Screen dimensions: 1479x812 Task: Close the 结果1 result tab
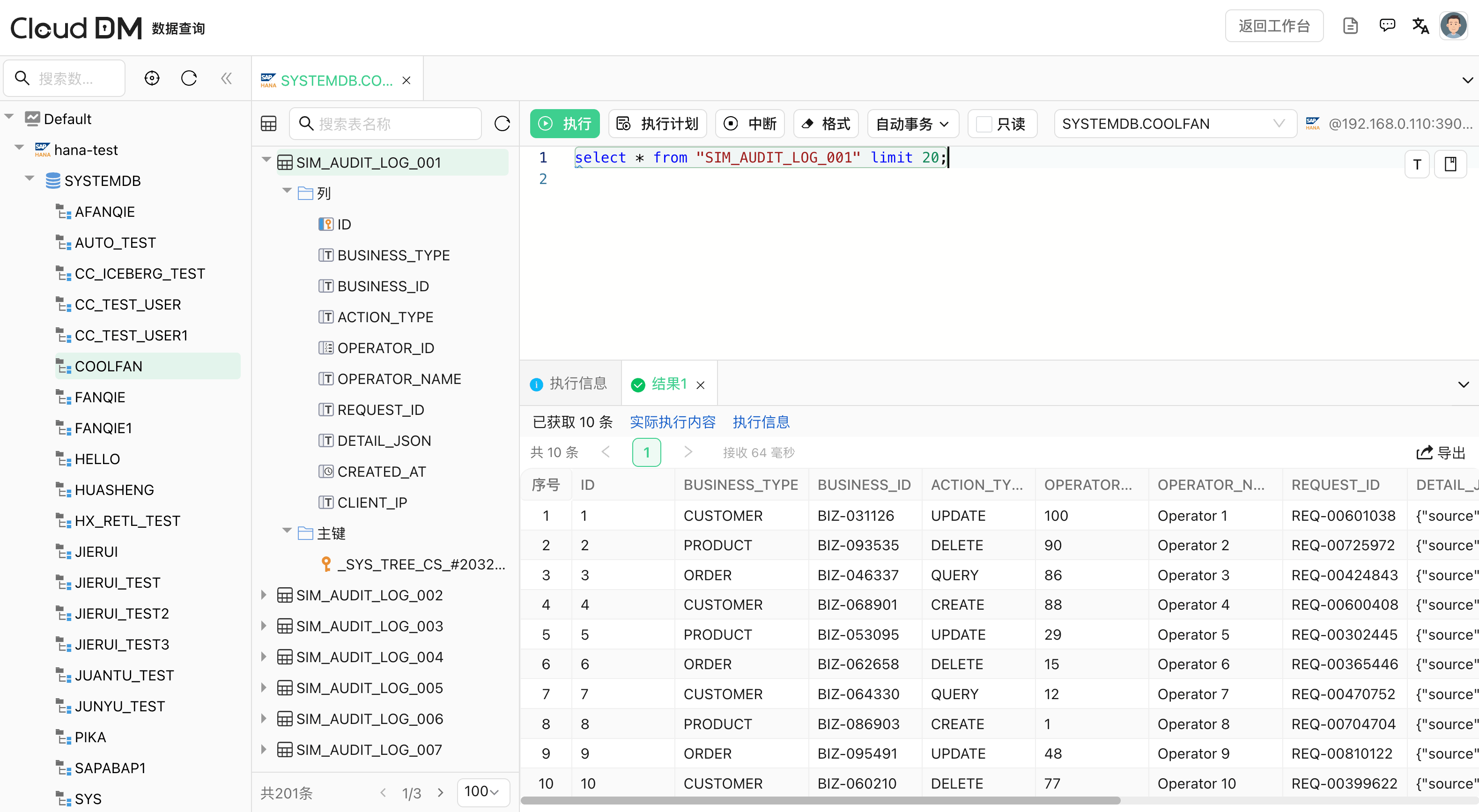pos(701,385)
